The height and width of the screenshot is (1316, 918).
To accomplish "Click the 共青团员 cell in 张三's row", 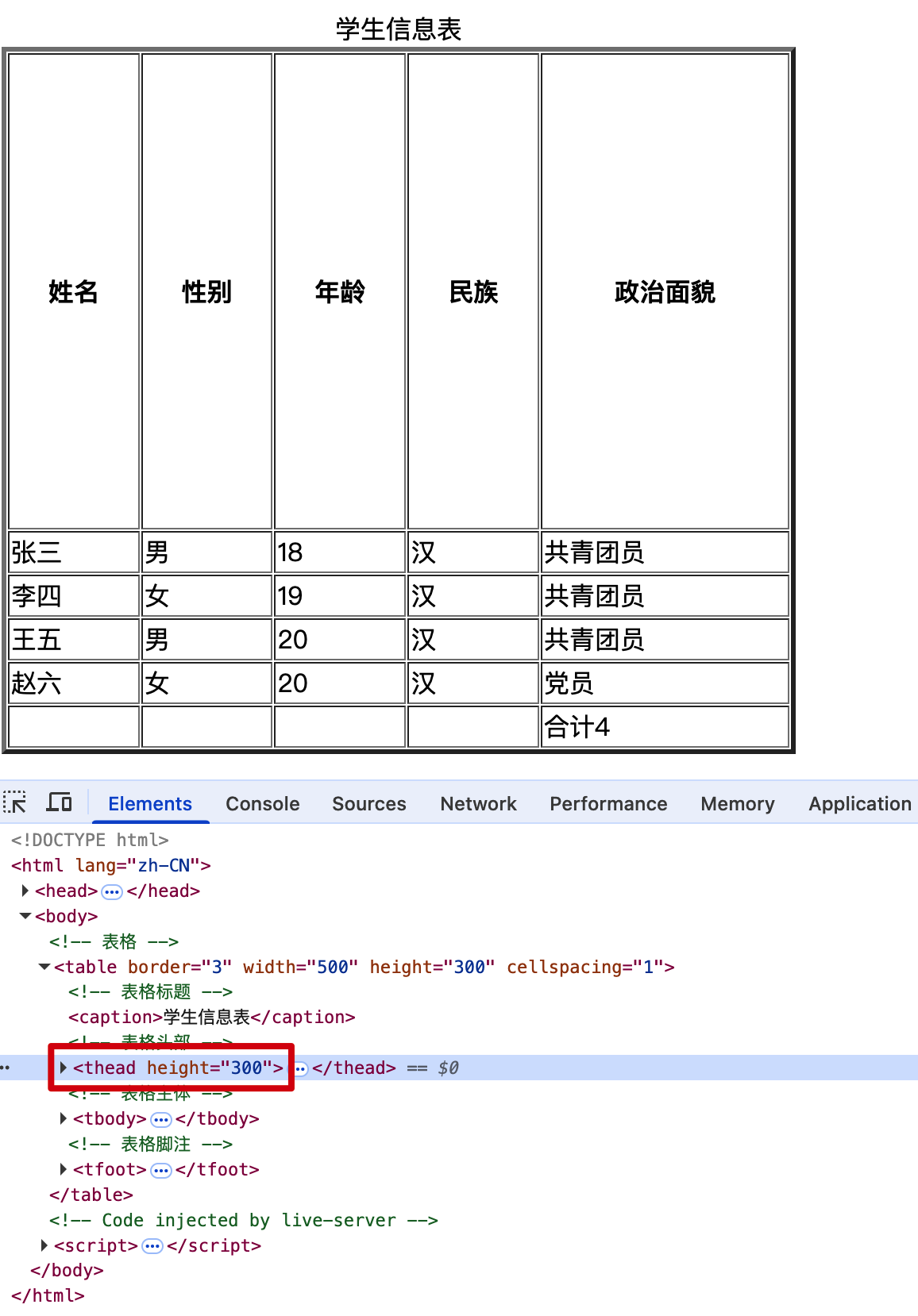I will [x=665, y=552].
